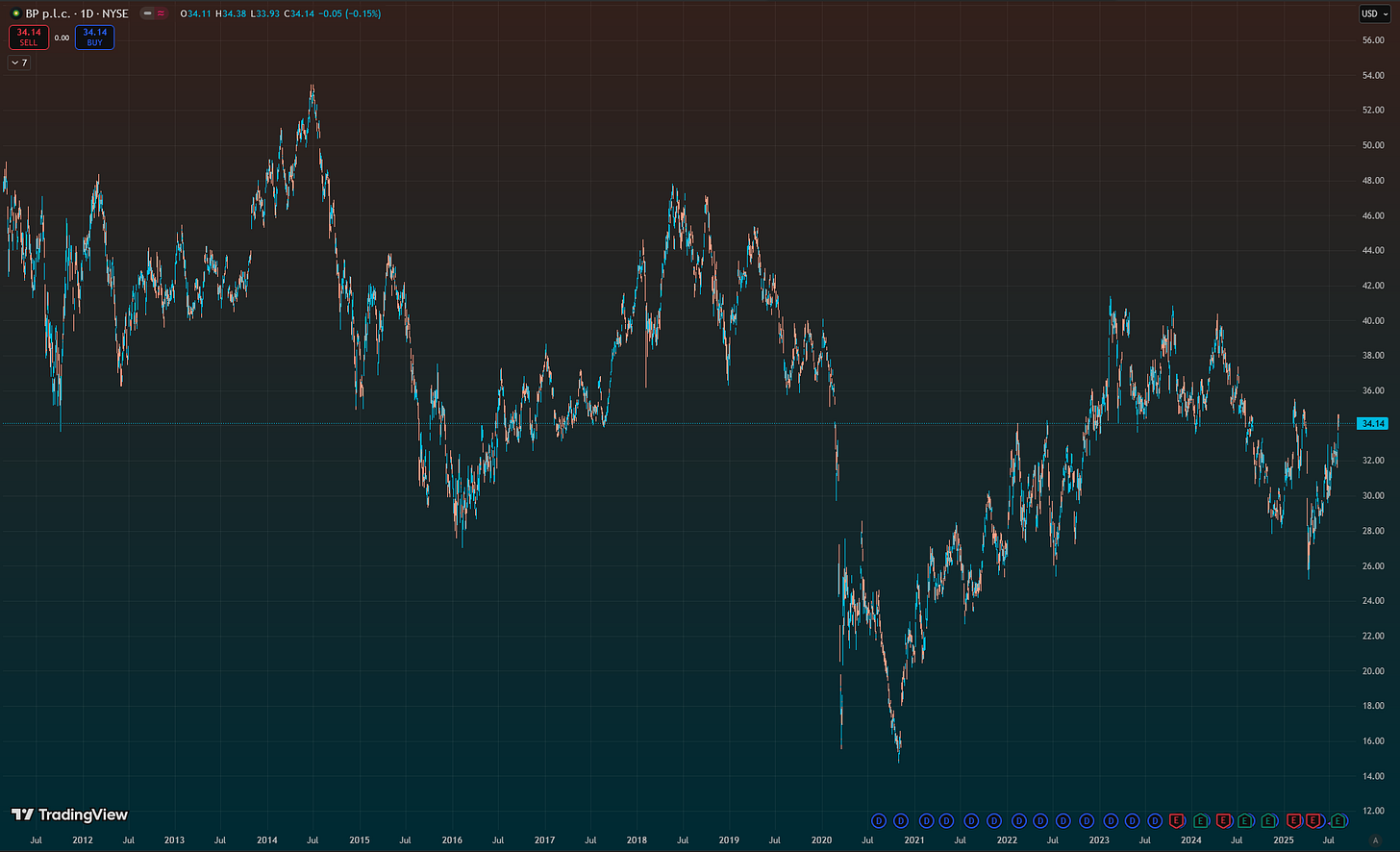The width and height of the screenshot is (1400, 852).
Task: Click the last red earnings E marker
Action: [x=1313, y=821]
